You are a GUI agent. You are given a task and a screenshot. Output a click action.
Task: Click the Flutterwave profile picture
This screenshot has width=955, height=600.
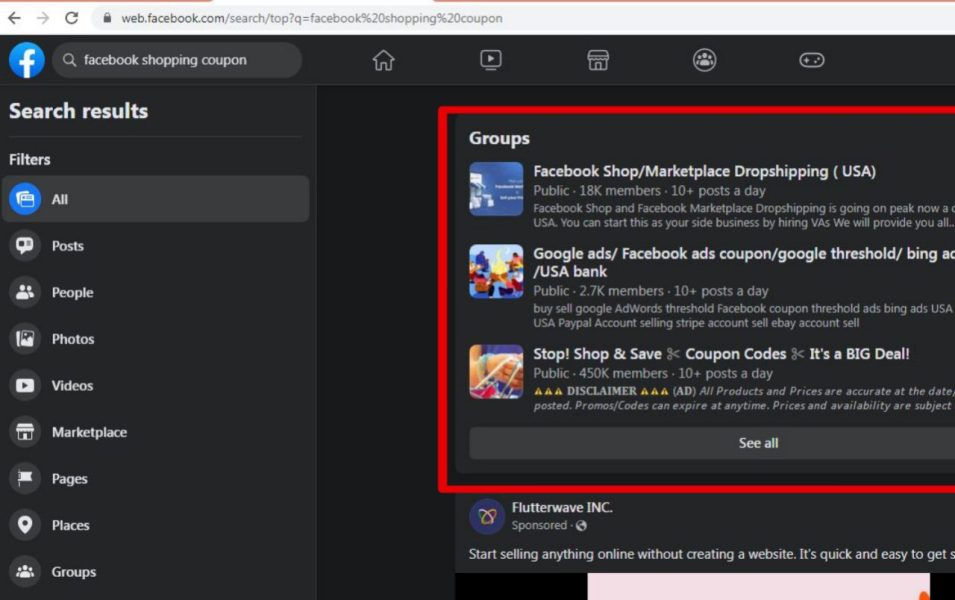tap(487, 517)
